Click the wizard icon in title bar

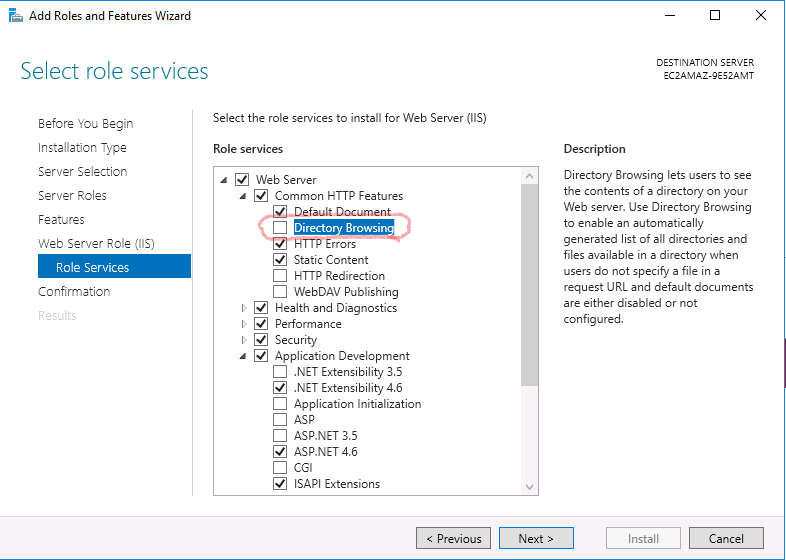tap(15, 15)
